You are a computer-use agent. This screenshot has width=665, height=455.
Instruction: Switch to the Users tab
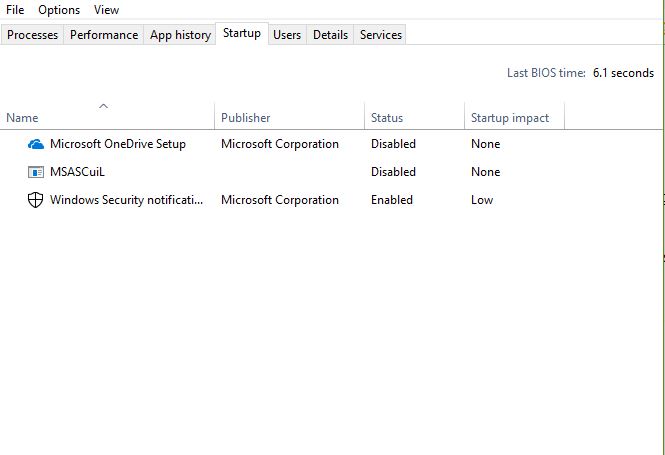tap(287, 35)
